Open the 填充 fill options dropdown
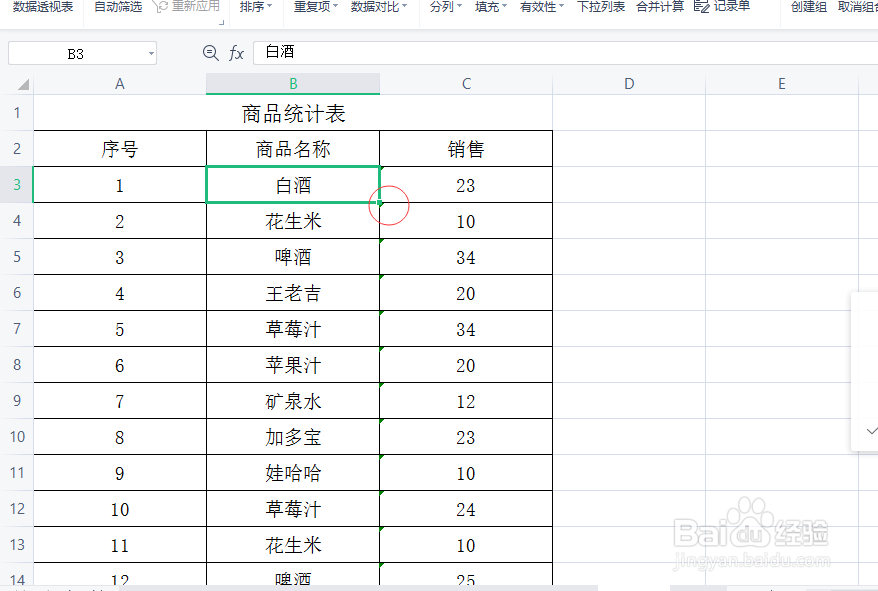 (490, 7)
